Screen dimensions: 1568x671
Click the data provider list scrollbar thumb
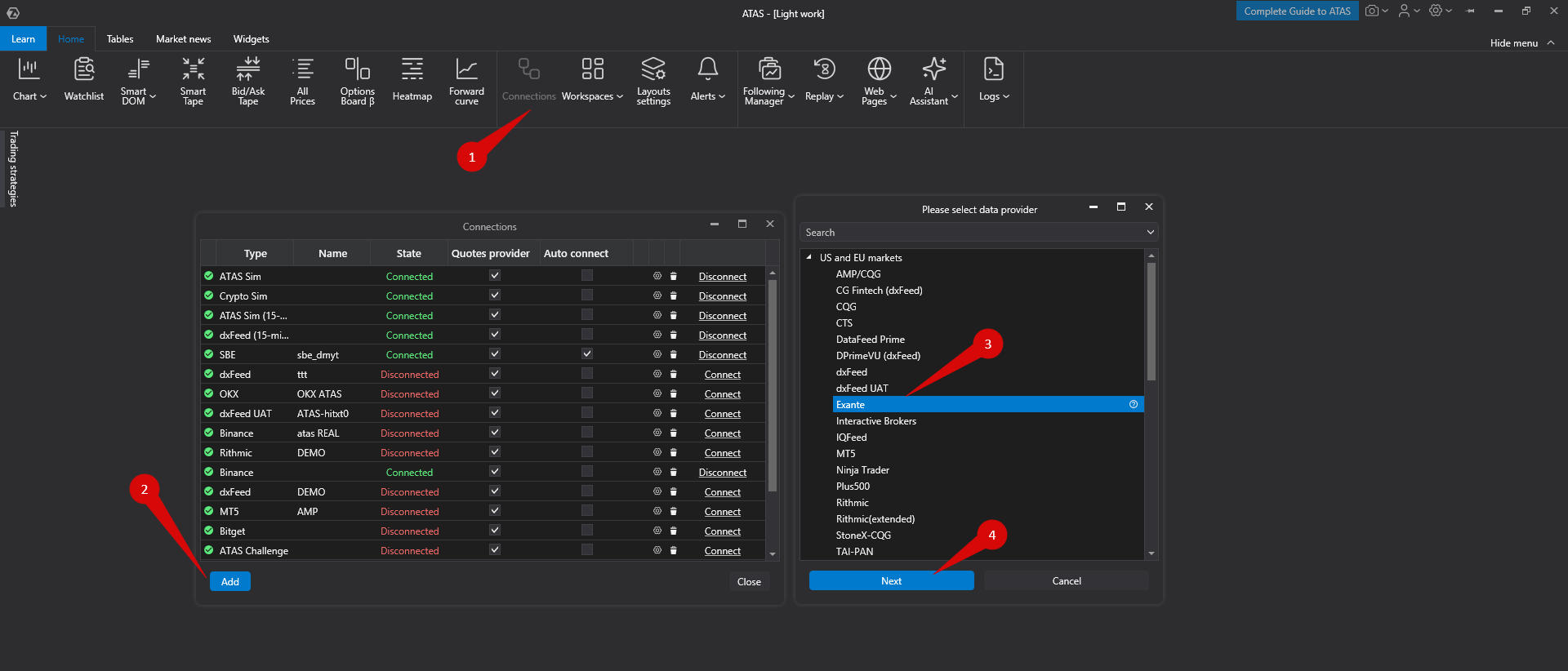(1151, 321)
